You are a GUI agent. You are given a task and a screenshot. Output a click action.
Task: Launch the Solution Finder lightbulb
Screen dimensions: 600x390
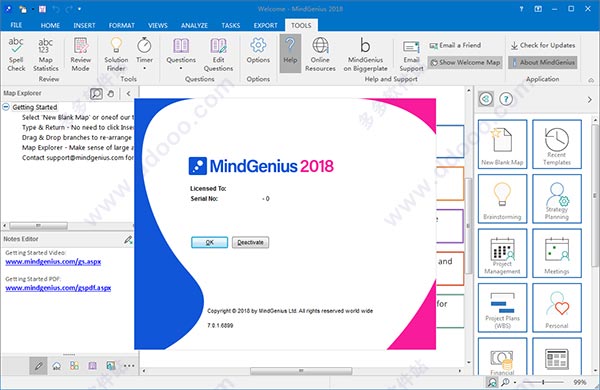point(116,54)
